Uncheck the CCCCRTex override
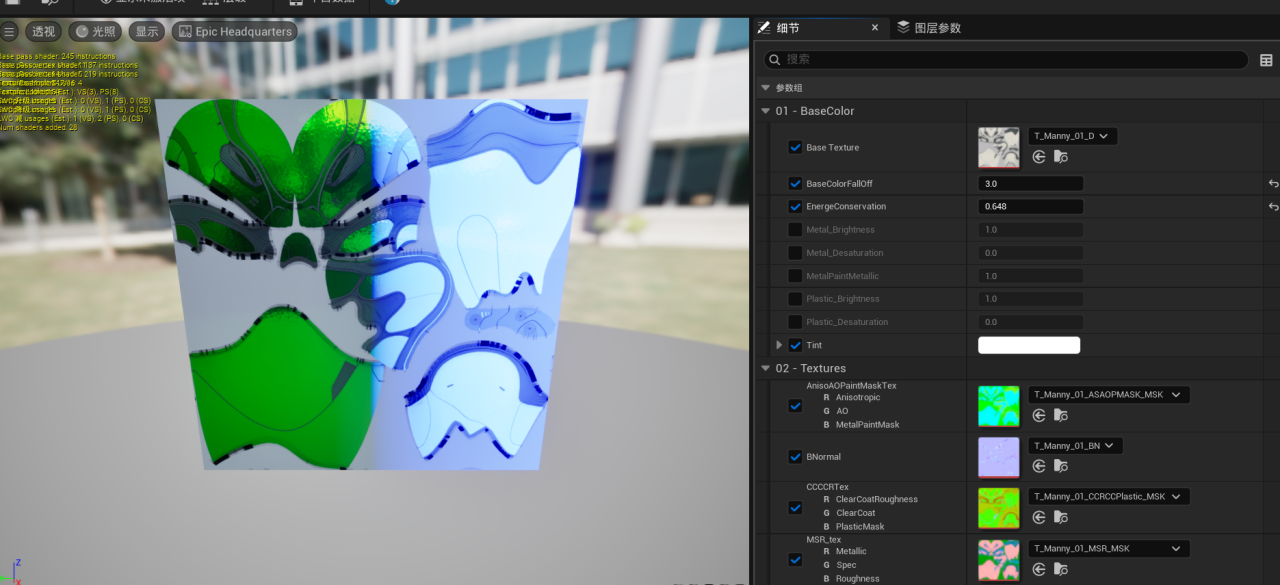Image resolution: width=1280 pixels, height=585 pixels. tap(795, 508)
